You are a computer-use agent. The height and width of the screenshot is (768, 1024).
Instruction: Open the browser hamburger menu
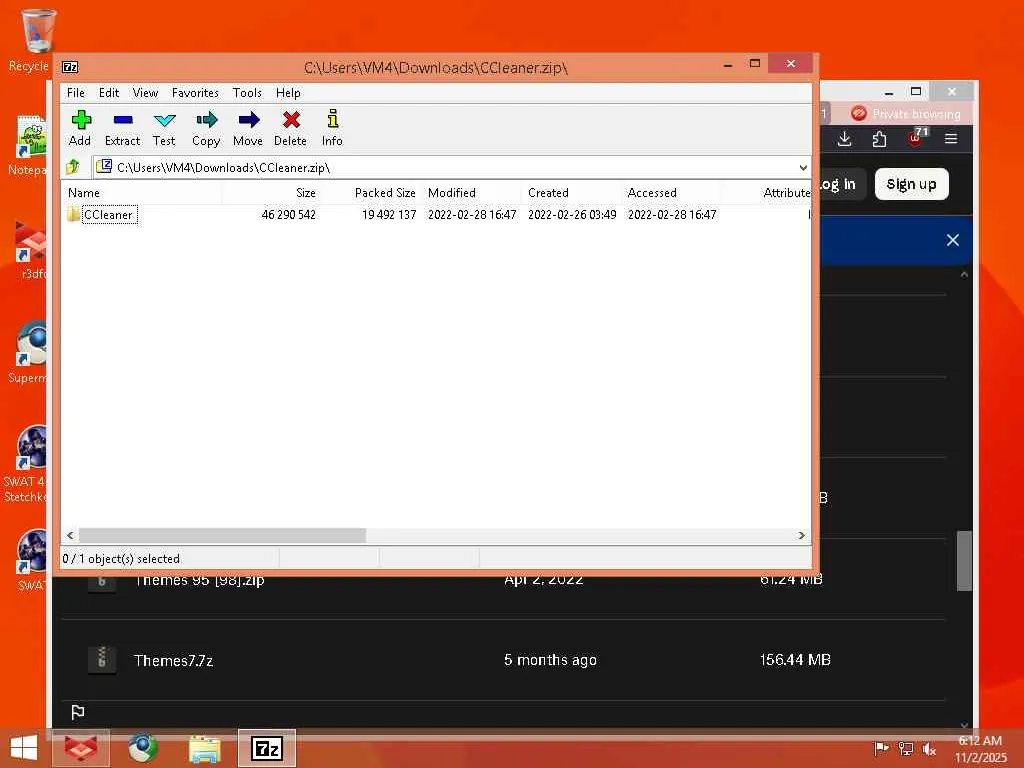951,138
